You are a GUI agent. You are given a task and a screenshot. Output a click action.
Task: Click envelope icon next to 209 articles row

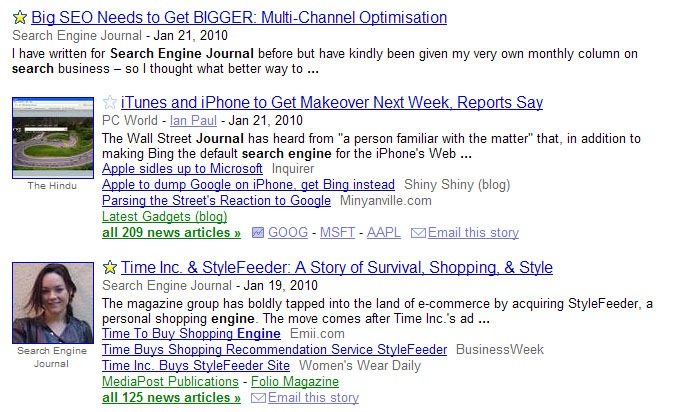click(418, 233)
